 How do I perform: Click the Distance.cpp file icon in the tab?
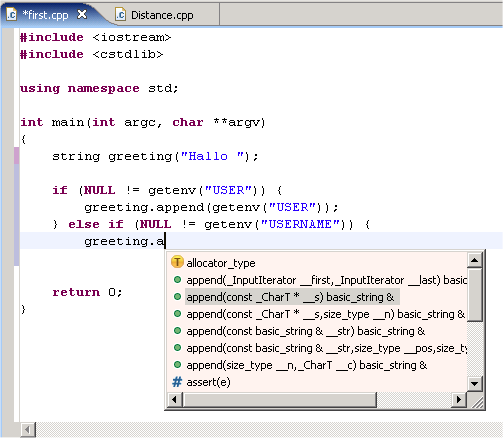pos(120,15)
